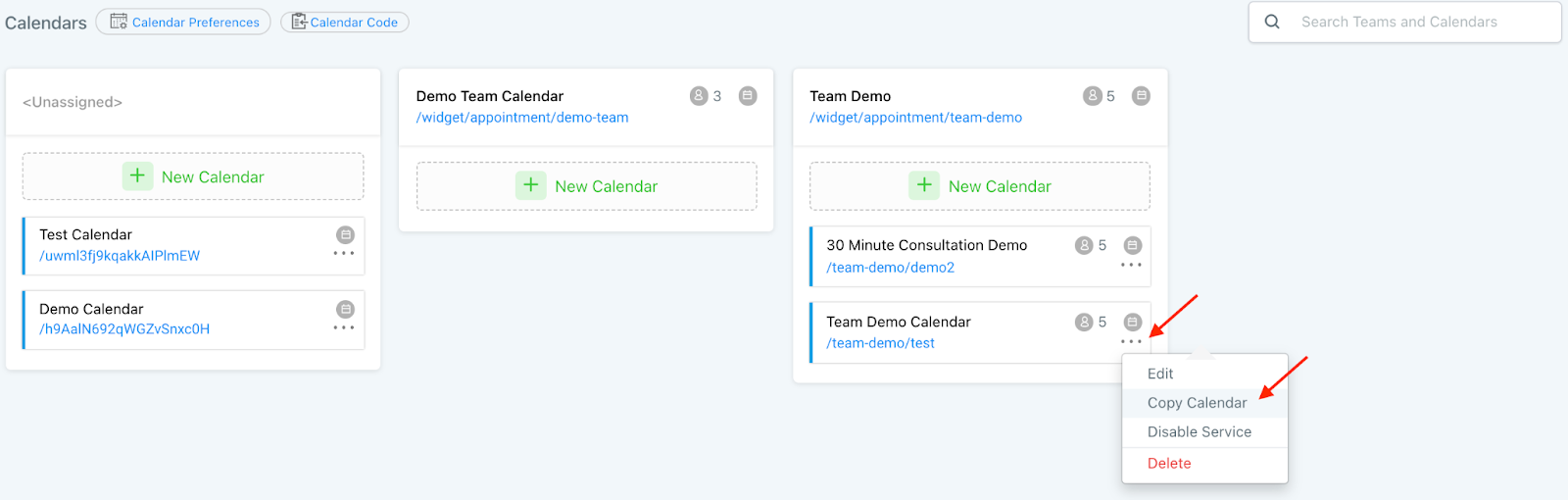Open Demo Calendar three-dot options menu

coord(344,327)
